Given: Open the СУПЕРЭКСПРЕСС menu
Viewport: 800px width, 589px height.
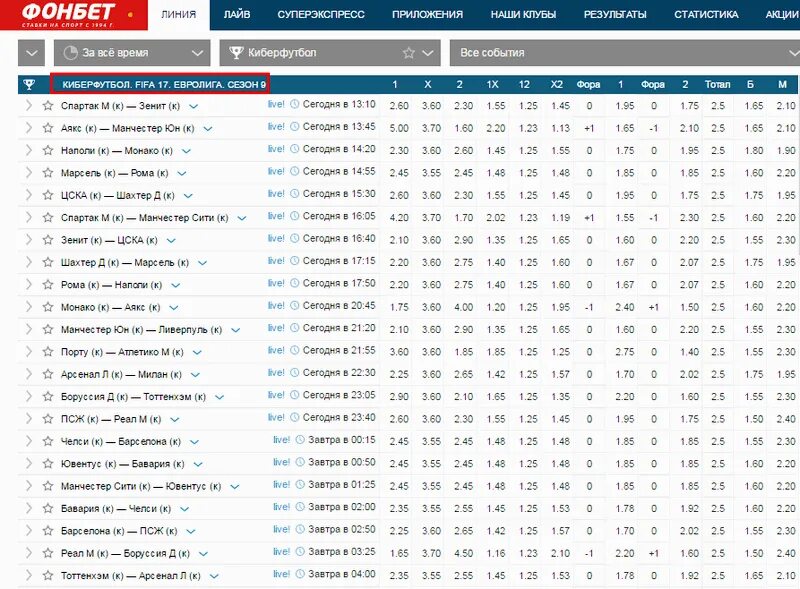Looking at the screenshot, I should pyautogui.click(x=321, y=15).
